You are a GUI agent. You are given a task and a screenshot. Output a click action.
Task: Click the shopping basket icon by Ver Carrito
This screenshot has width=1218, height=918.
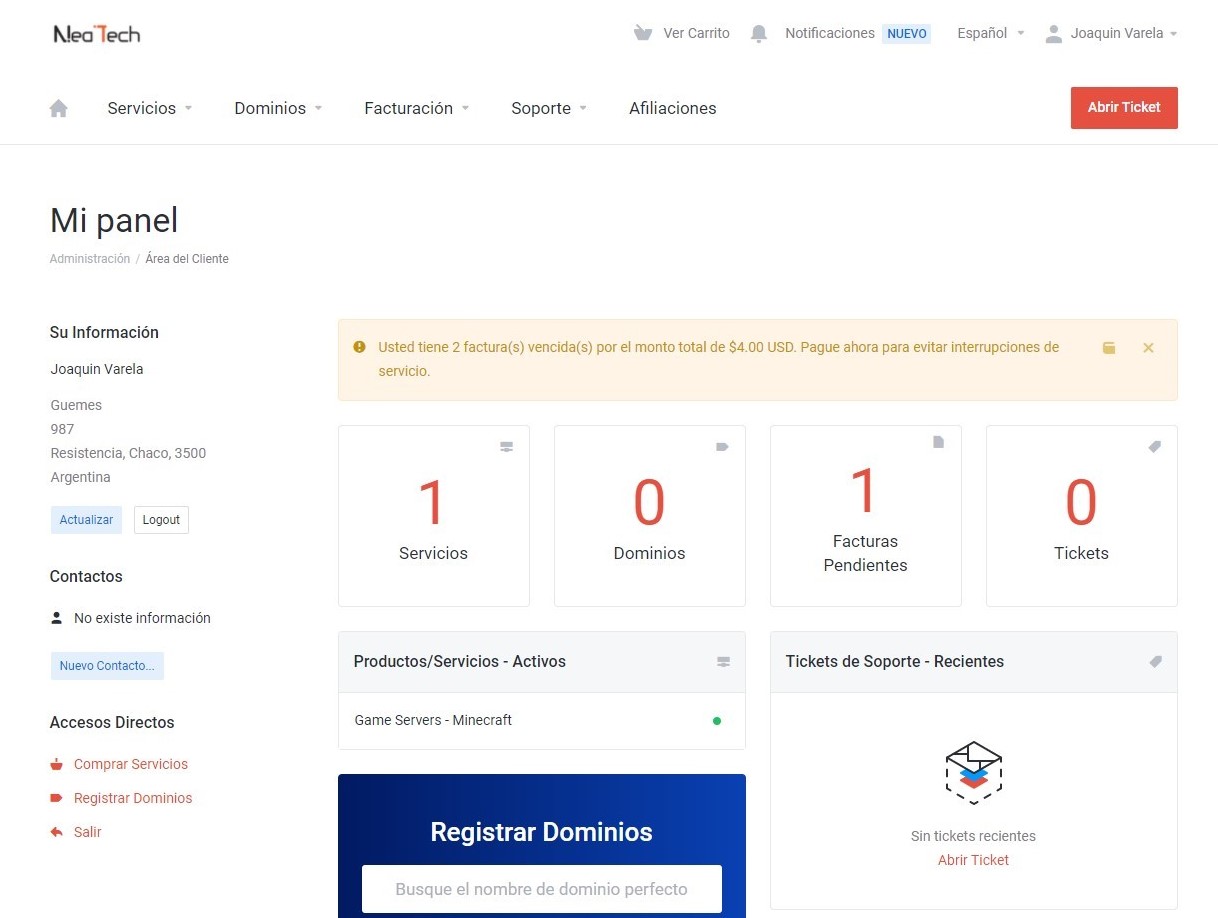[643, 33]
